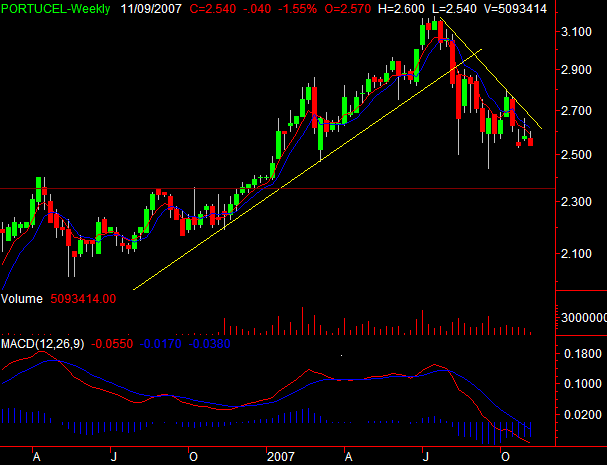The width and height of the screenshot is (607, 465).
Task: Click the open value O=2.570
Action: [x=347, y=9]
